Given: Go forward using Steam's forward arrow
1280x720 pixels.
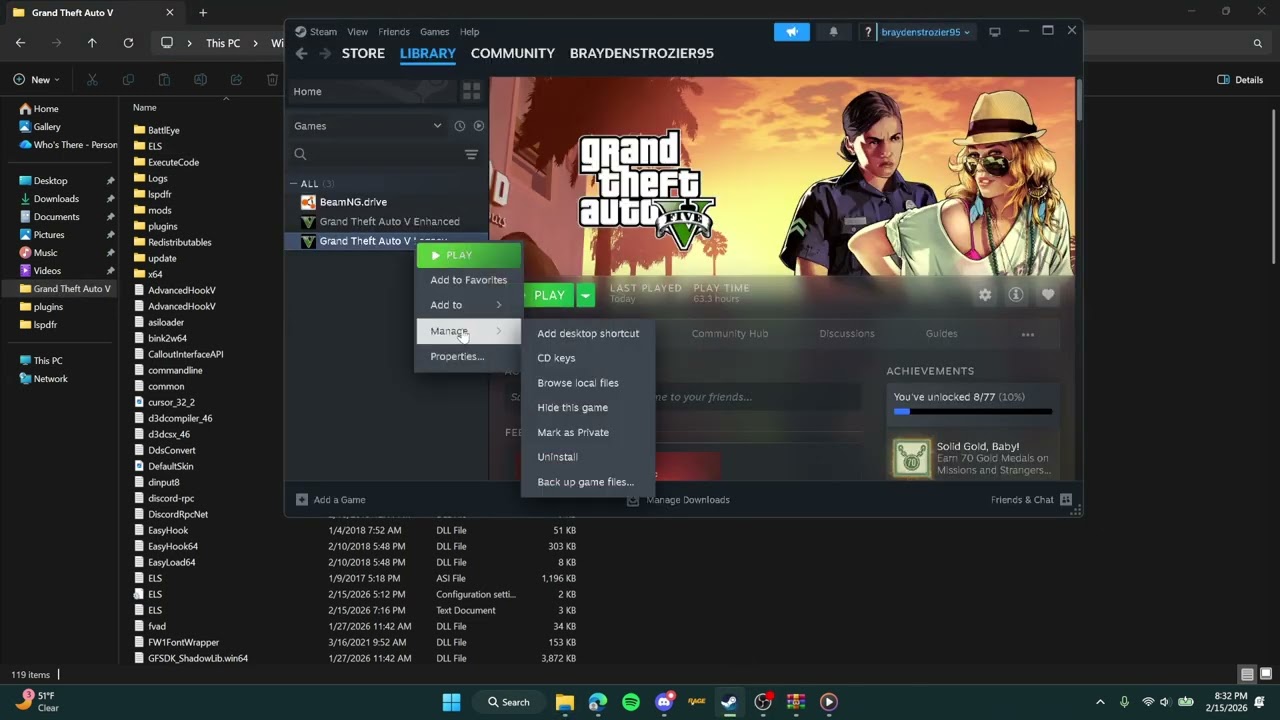Looking at the screenshot, I should [325, 53].
